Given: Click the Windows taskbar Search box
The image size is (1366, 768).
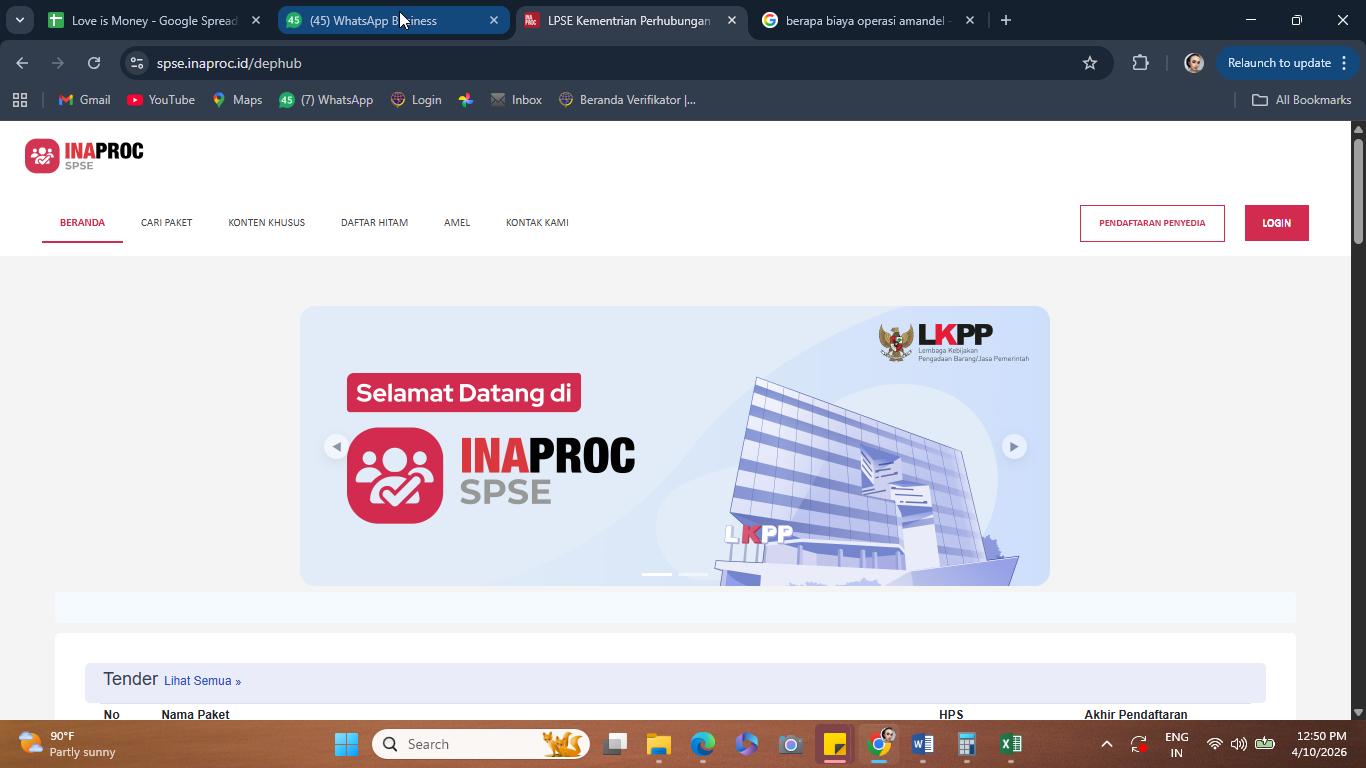Looking at the screenshot, I should coord(481,744).
